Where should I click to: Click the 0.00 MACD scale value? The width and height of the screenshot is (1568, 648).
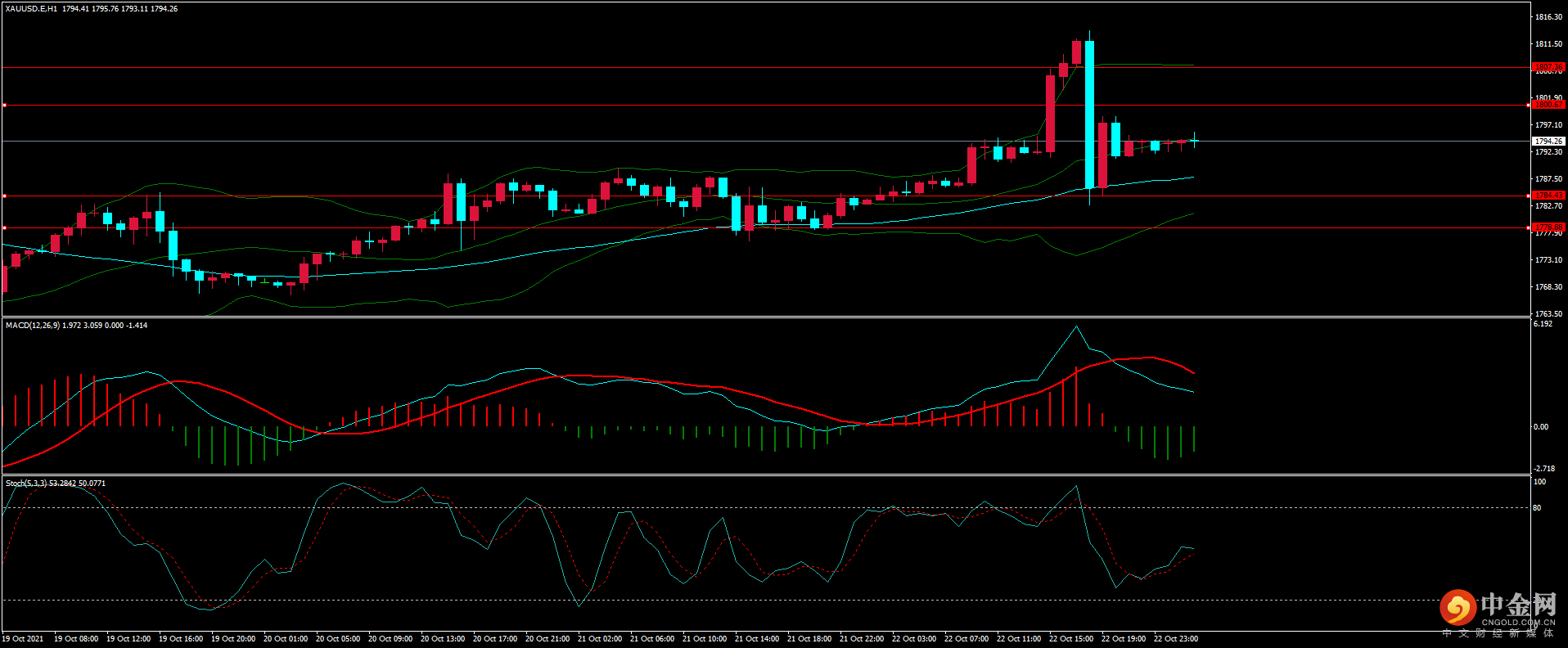[x=1541, y=426]
